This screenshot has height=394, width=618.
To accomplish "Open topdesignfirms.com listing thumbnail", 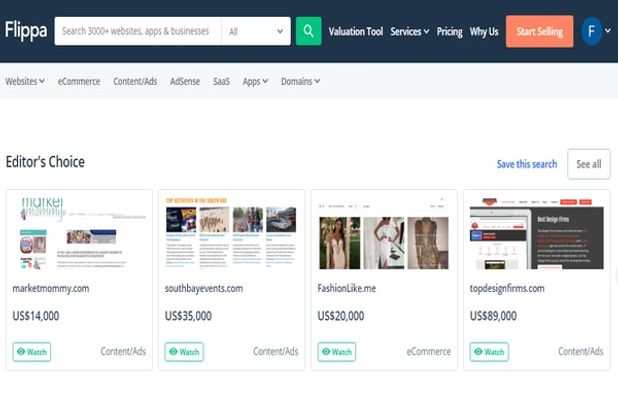I will point(536,233).
